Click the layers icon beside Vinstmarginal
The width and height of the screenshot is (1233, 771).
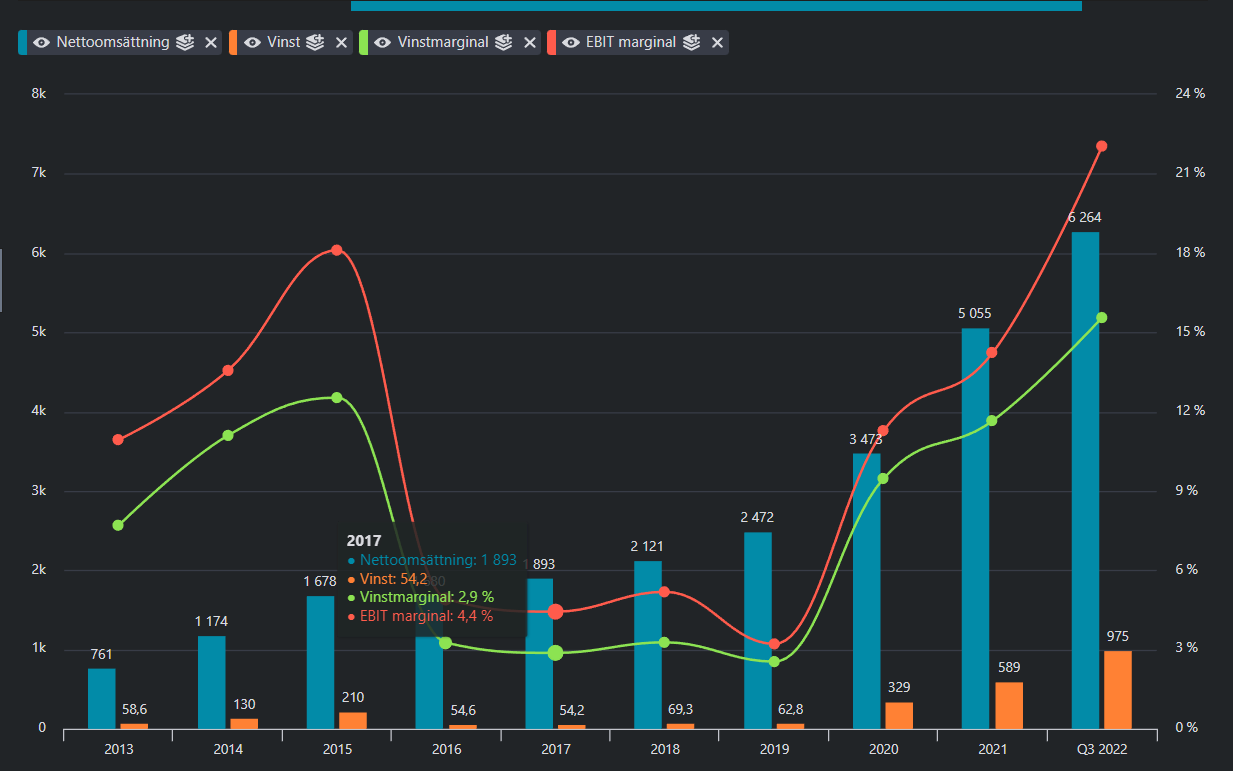click(504, 42)
